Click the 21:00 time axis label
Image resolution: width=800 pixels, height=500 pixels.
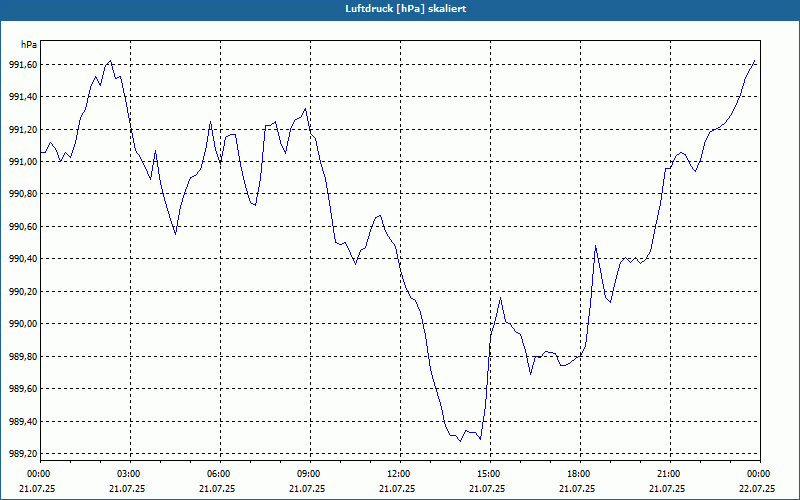pos(670,473)
